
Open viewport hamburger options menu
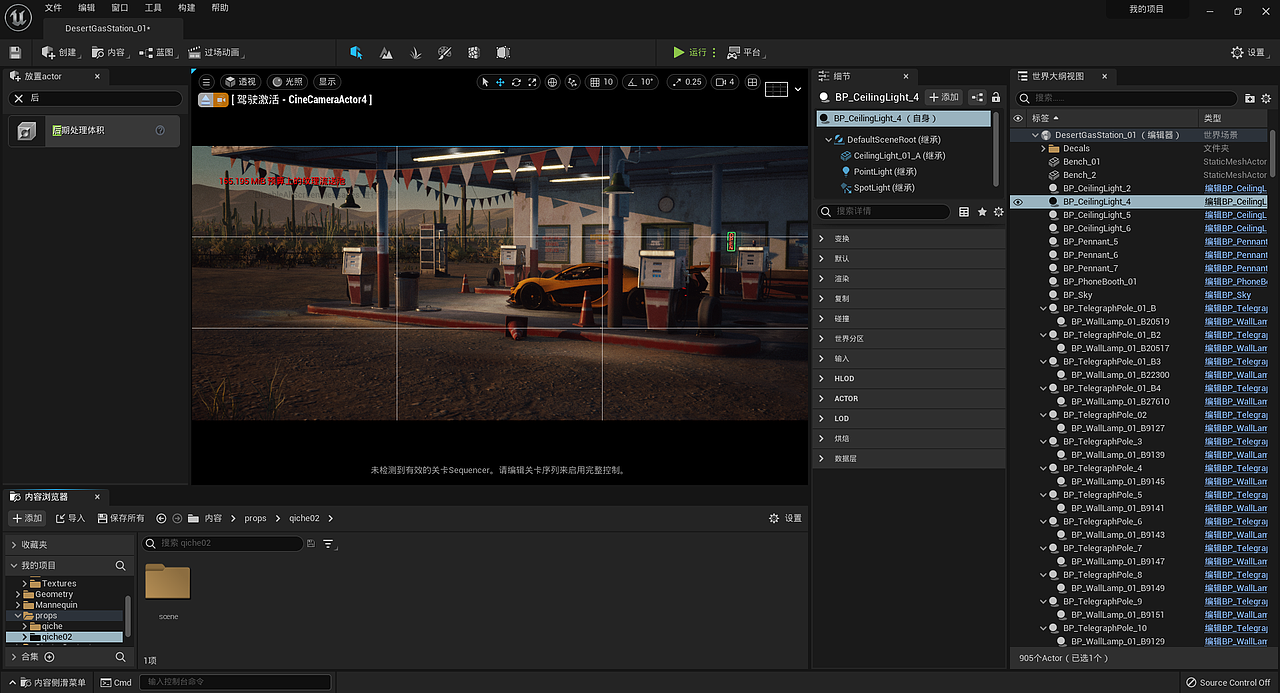207,82
